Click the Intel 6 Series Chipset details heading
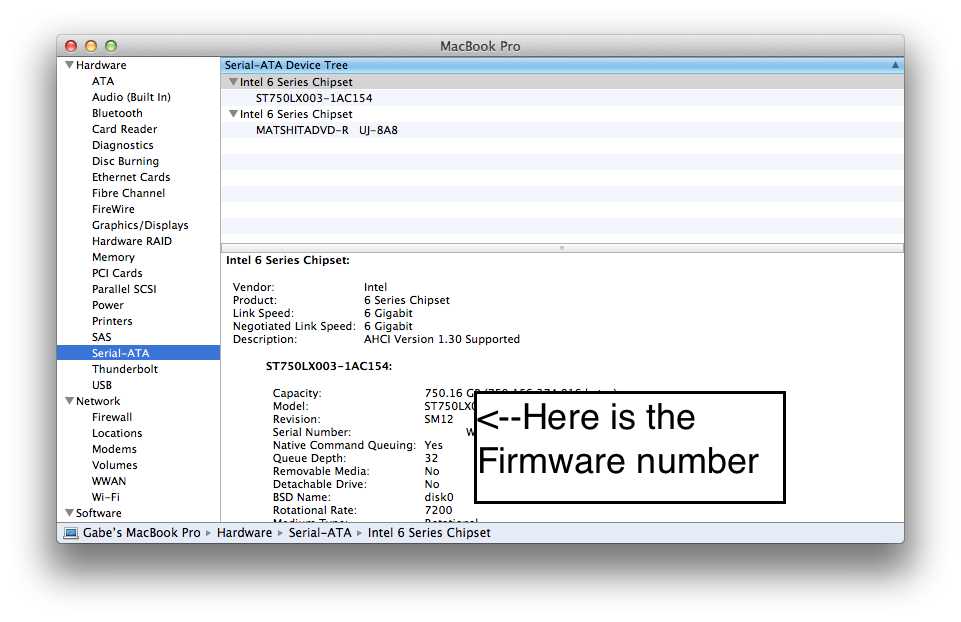The width and height of the screenshot is (961, 622). [288, 260]
